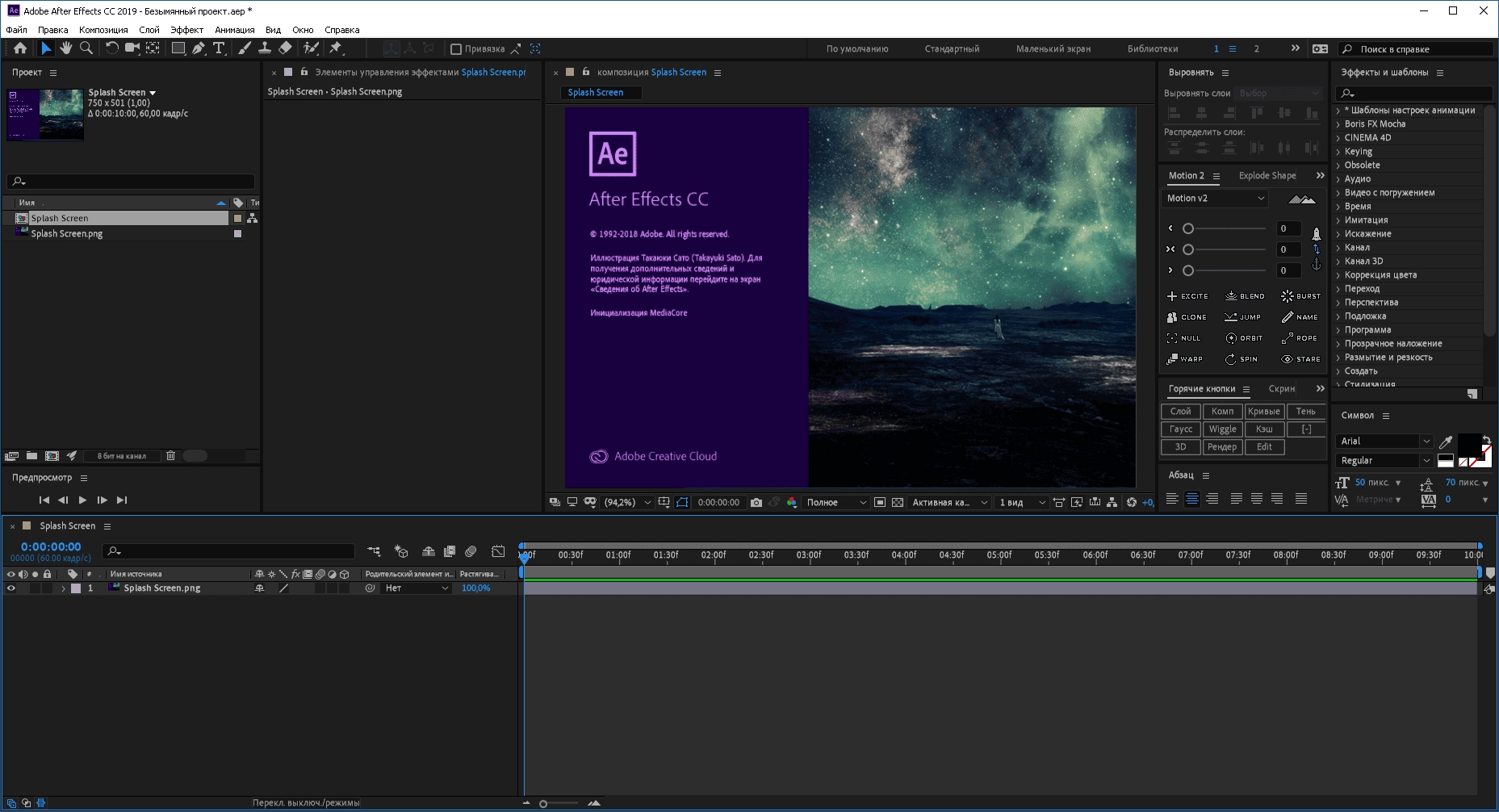
Task: Select the Rotation tool
Action: point(111,48)
